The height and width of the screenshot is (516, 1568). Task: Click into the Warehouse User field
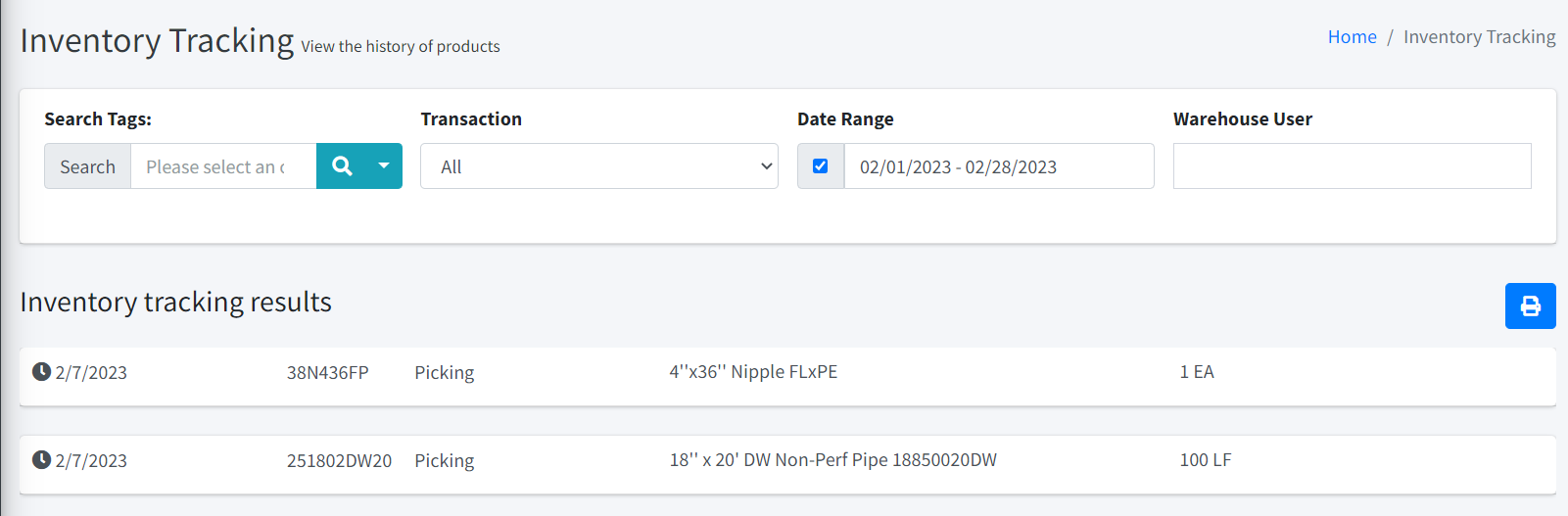[x=1352, y=166]
